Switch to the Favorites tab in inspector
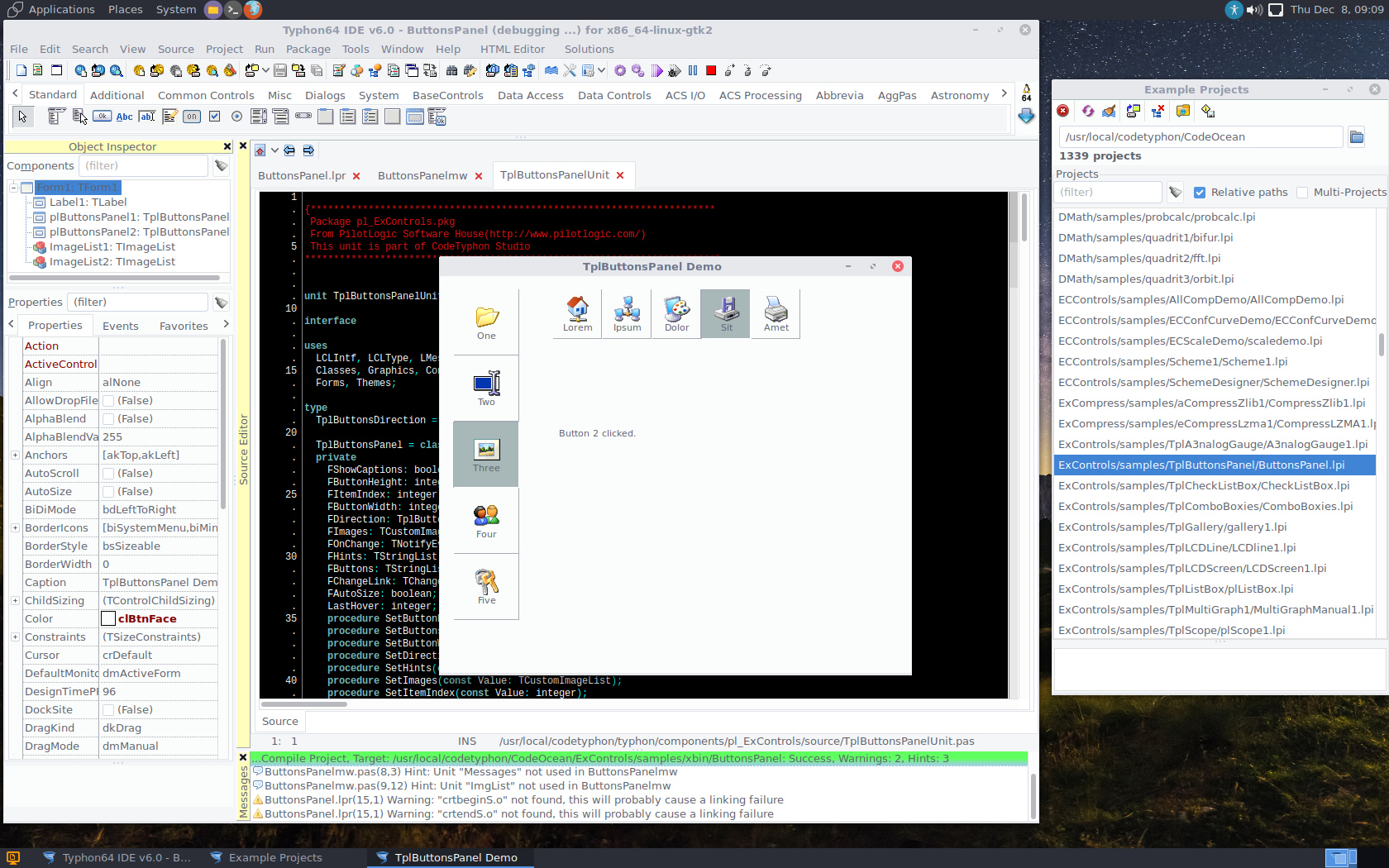This screenshot has height=868, width=1389. (x=184, y=326)
